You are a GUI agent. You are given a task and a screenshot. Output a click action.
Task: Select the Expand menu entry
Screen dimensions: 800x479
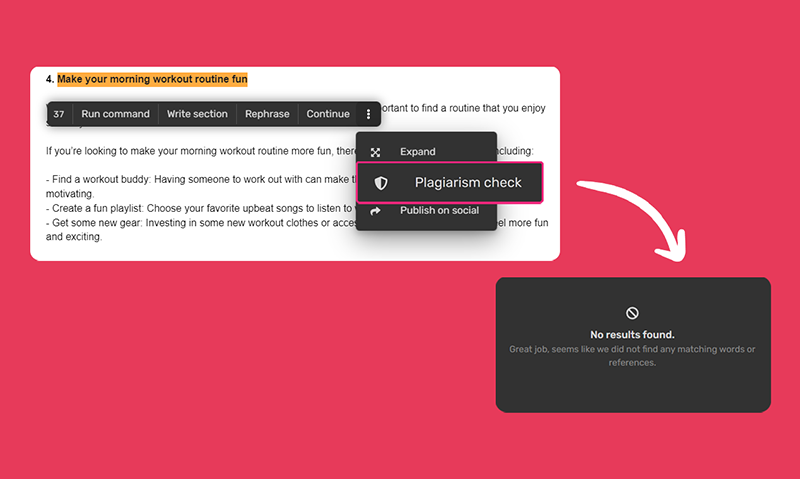pos(417,152)
